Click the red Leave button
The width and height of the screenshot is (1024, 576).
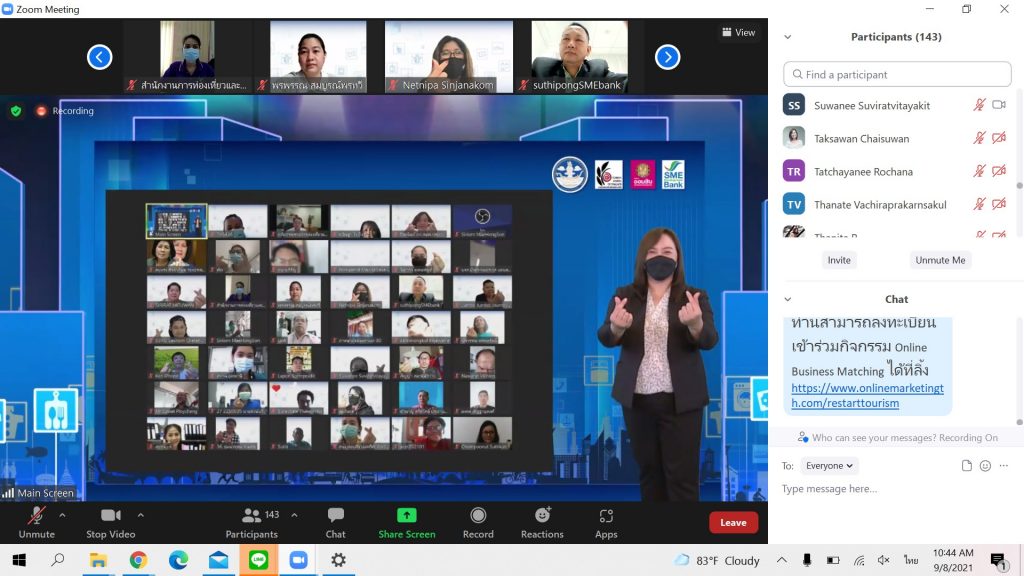pyautogui.click(x=733, y=522)
